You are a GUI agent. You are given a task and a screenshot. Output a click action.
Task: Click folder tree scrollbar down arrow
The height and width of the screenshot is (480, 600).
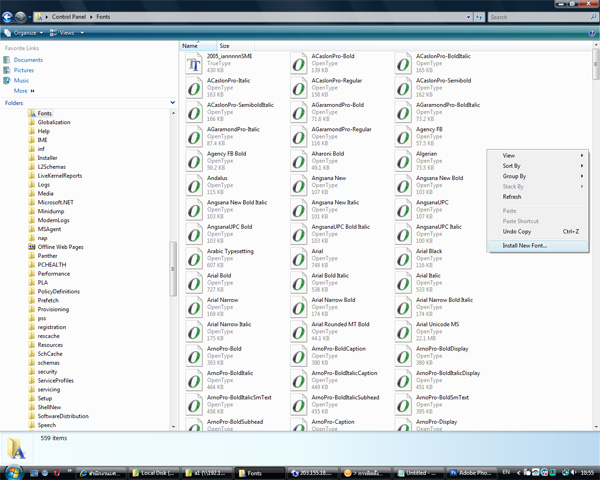pyautogui.click(x=173, y=426)
